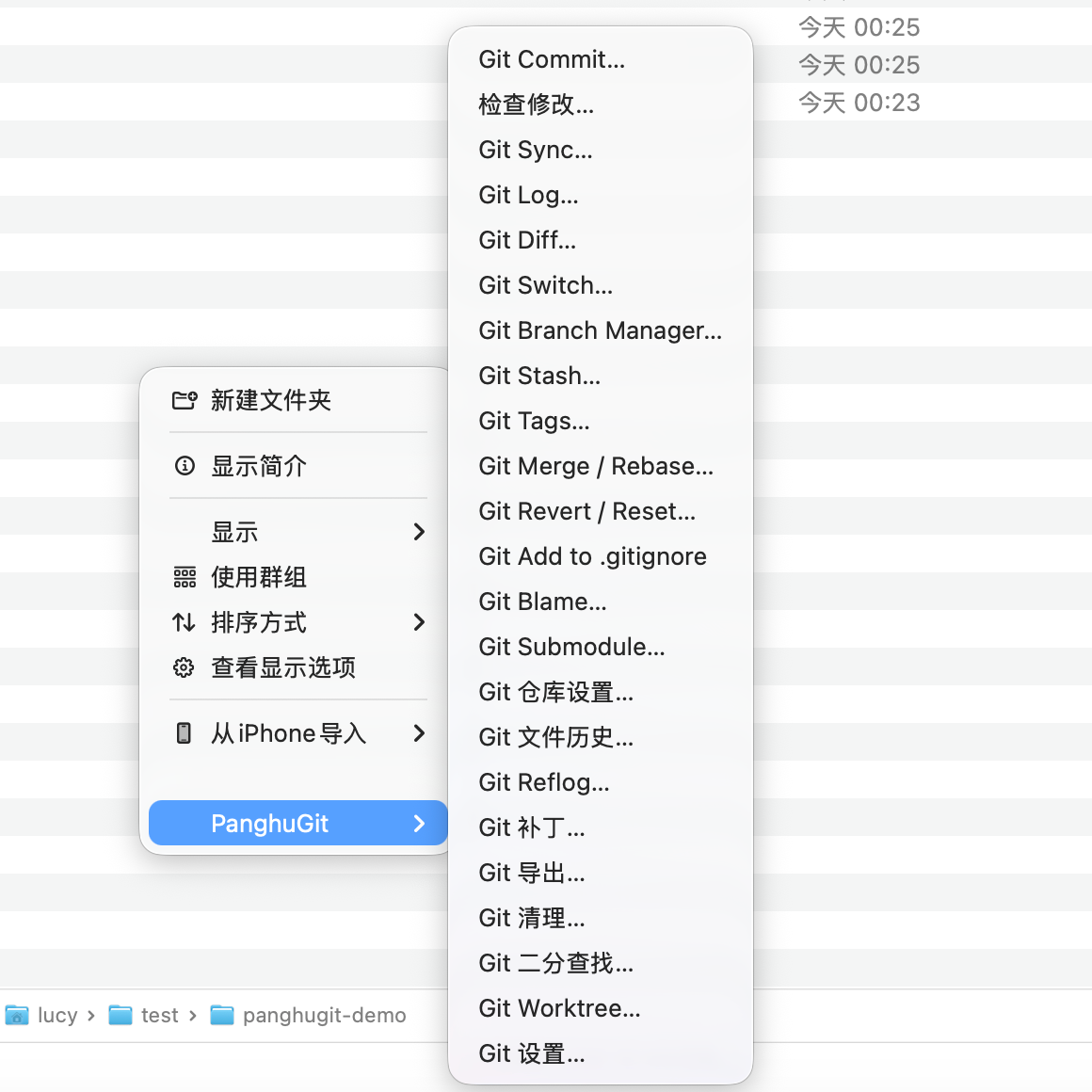
Task: Click the panghugit-demo folder icon in path bar
Action: [x=222, y=1016]
